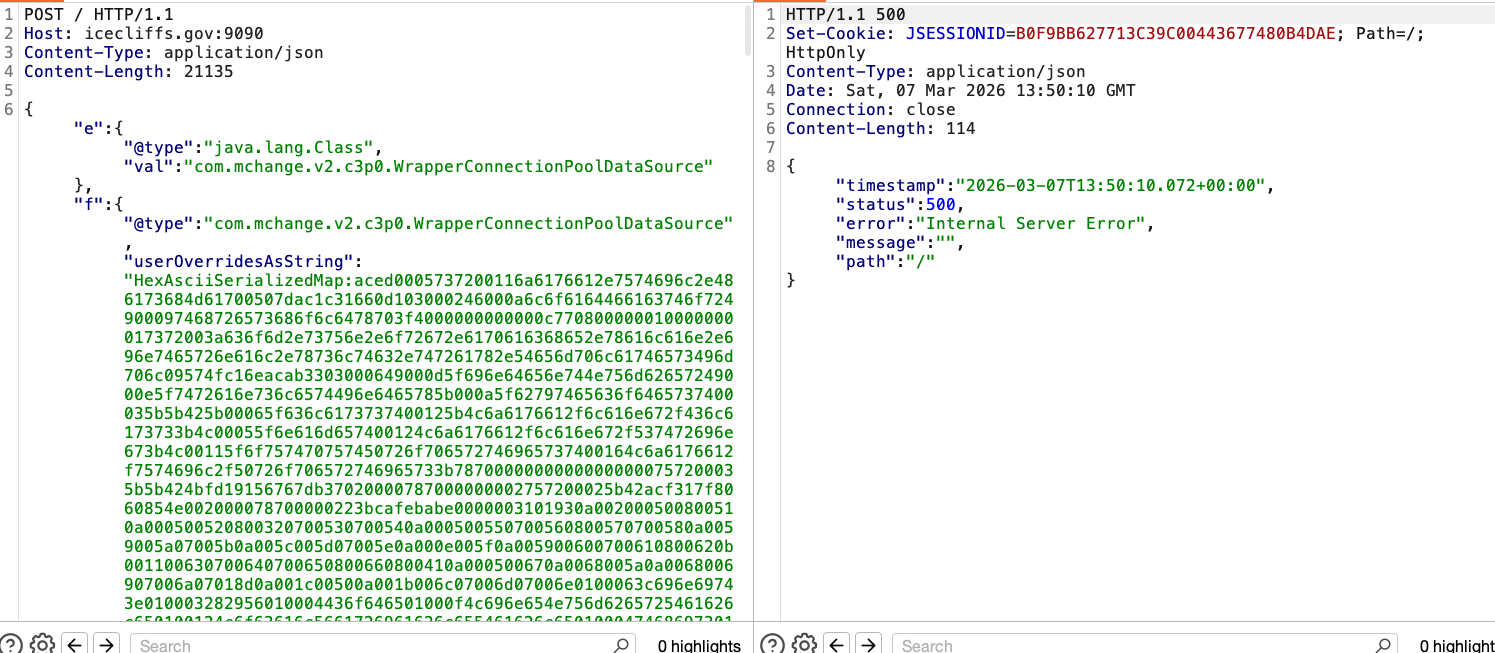The width and height of the screenshot is (1495, 653).
Task: Open response panel search settings gear
Action: (x=804, y=644)
